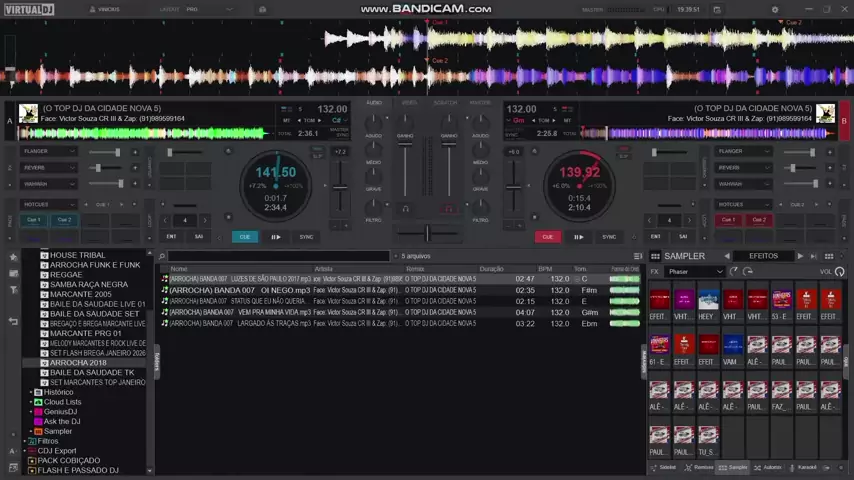Viewport: 854px width, 480px height.
Task: Trigger Cue 1 hotcue pad on deck A
Action: tap(34, 220)
